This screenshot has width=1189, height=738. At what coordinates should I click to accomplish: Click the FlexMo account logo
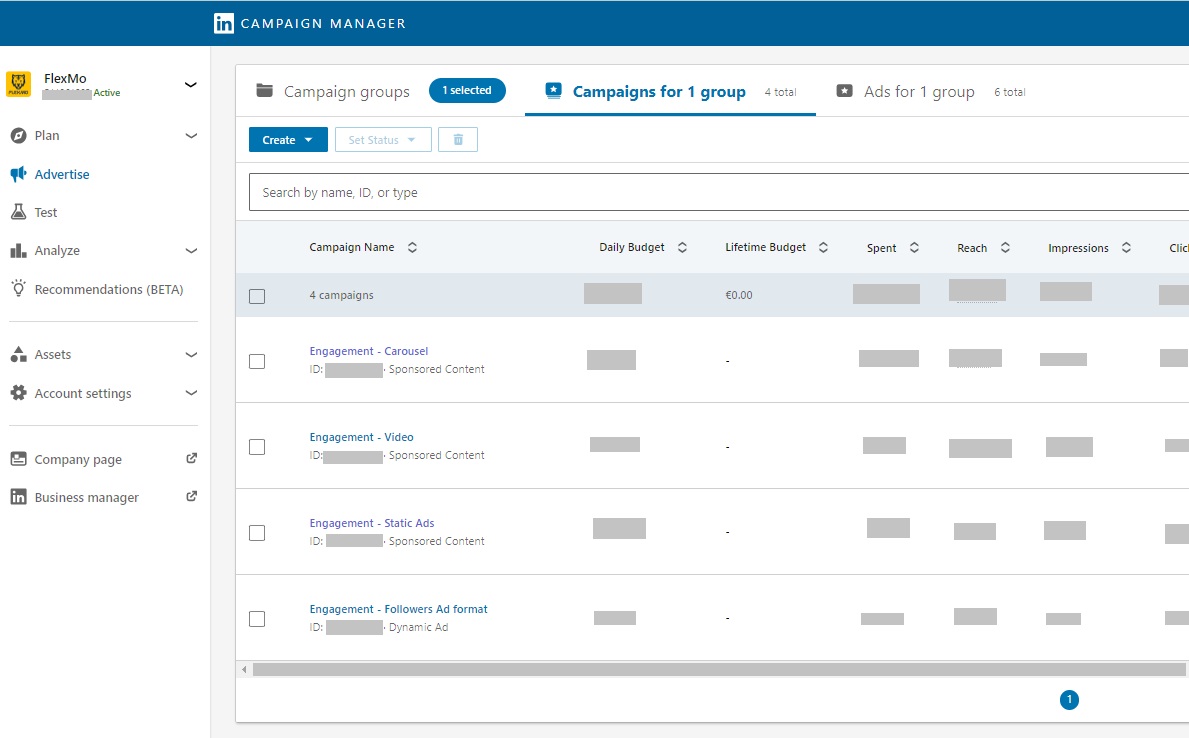[x=19, y=84]
